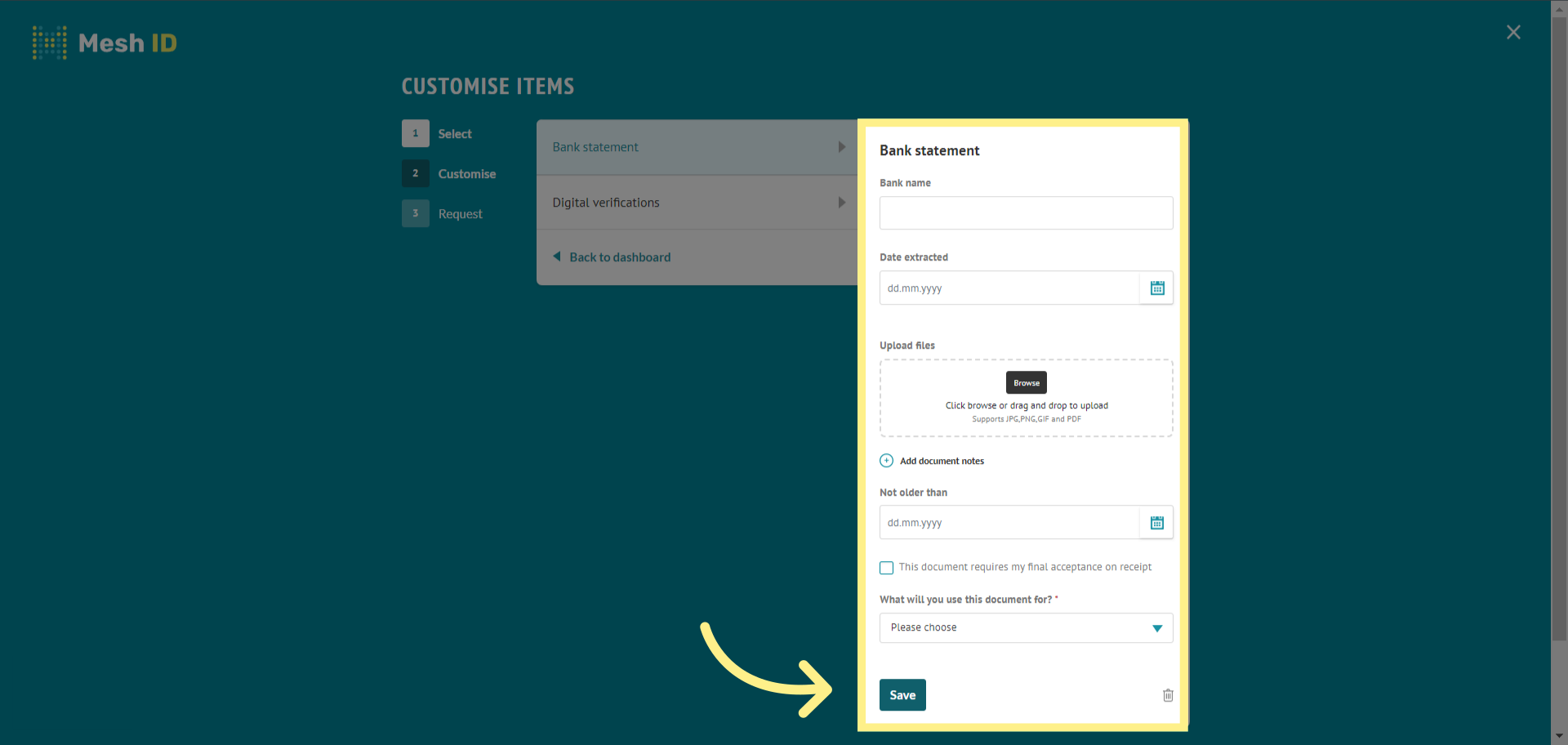Select Bank statement in item list
The width and height of the screenshot is (1568, 745).
click(697, 147)
